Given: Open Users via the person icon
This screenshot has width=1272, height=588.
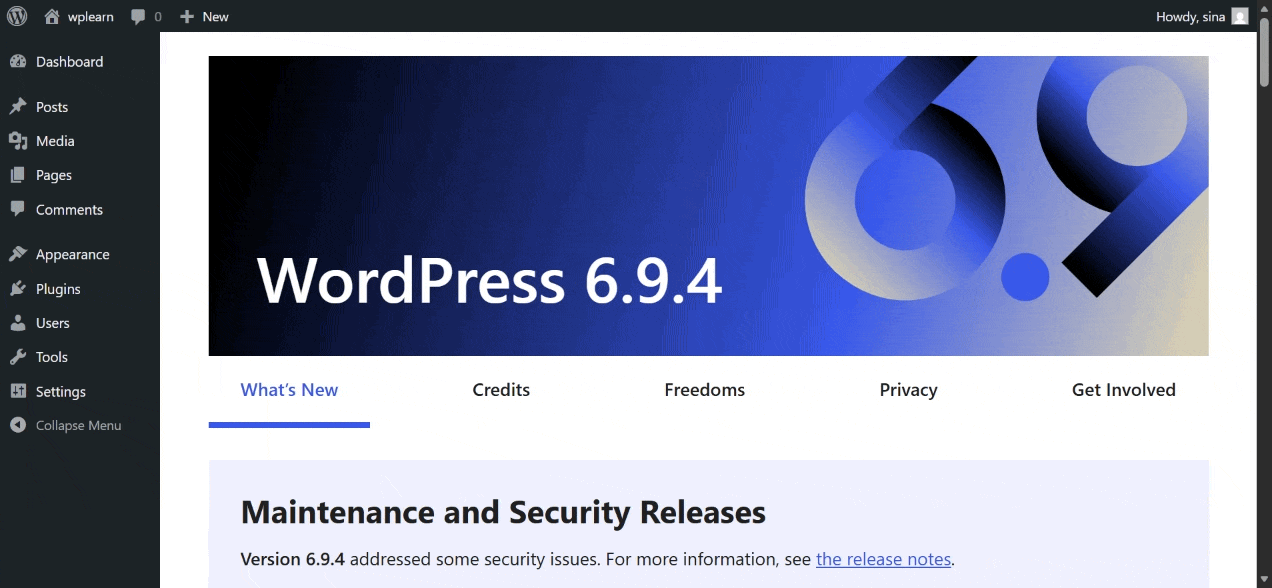Looking at the screenshot, I should coord(17,322).
